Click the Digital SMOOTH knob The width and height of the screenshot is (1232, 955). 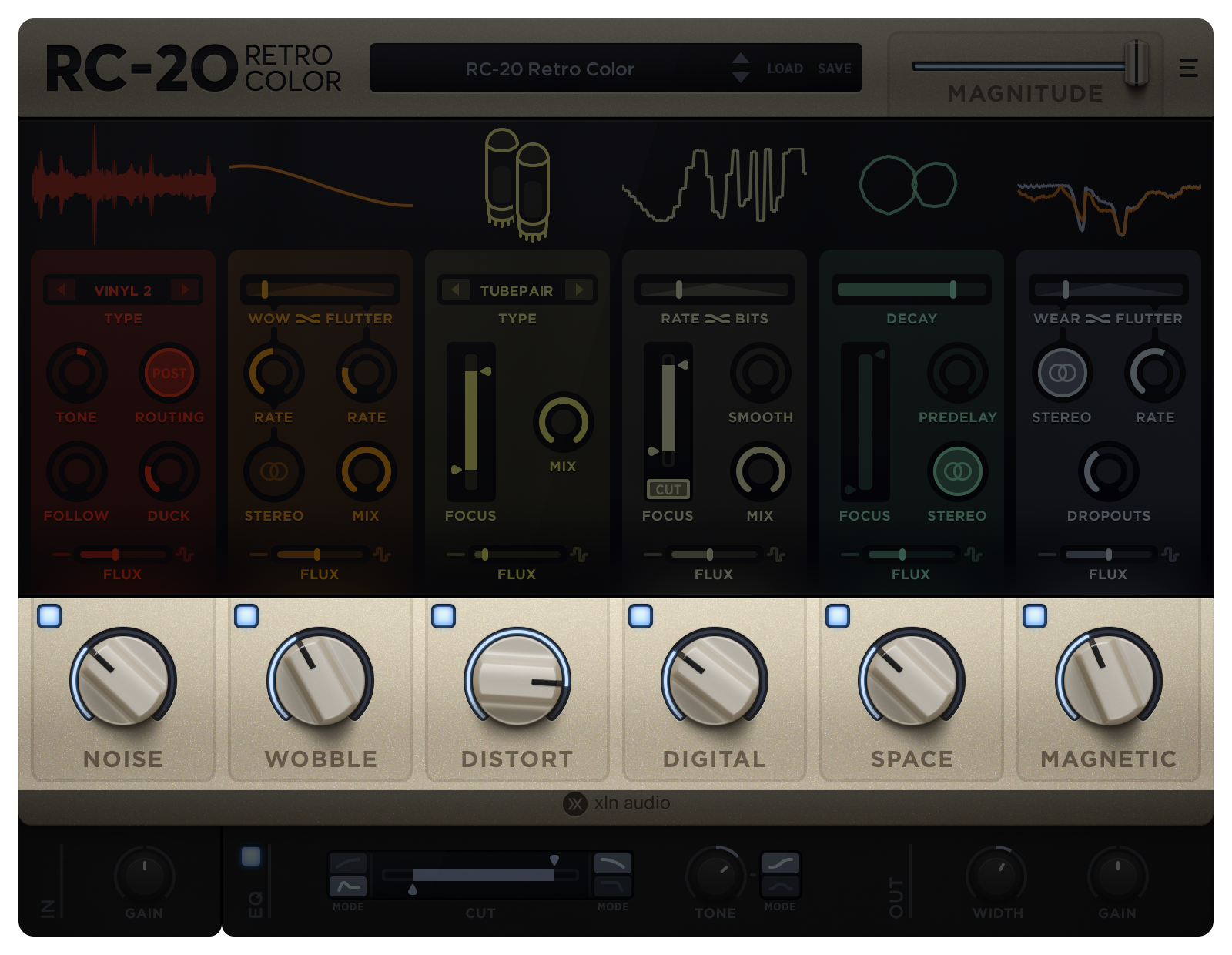click(x=761, y=373)
